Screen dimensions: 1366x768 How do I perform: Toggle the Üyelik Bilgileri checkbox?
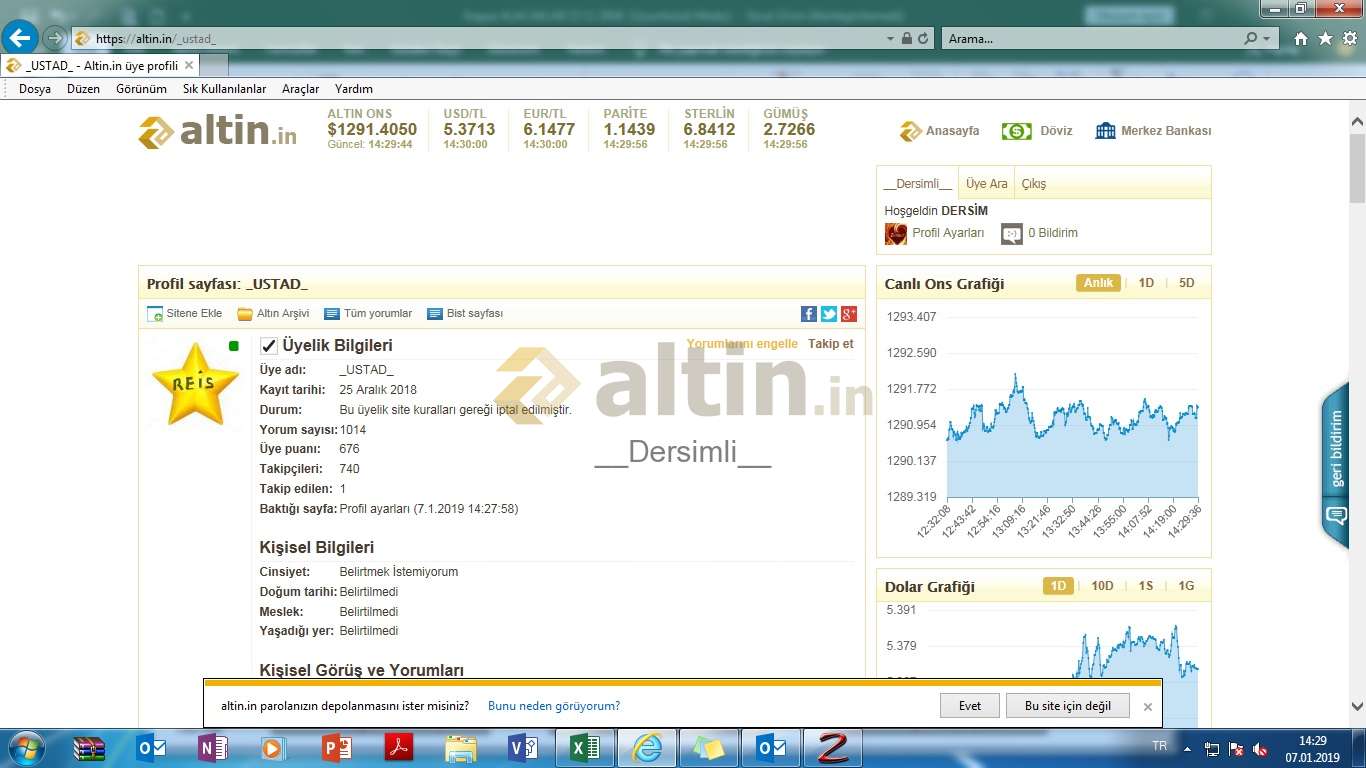point(268,346)
